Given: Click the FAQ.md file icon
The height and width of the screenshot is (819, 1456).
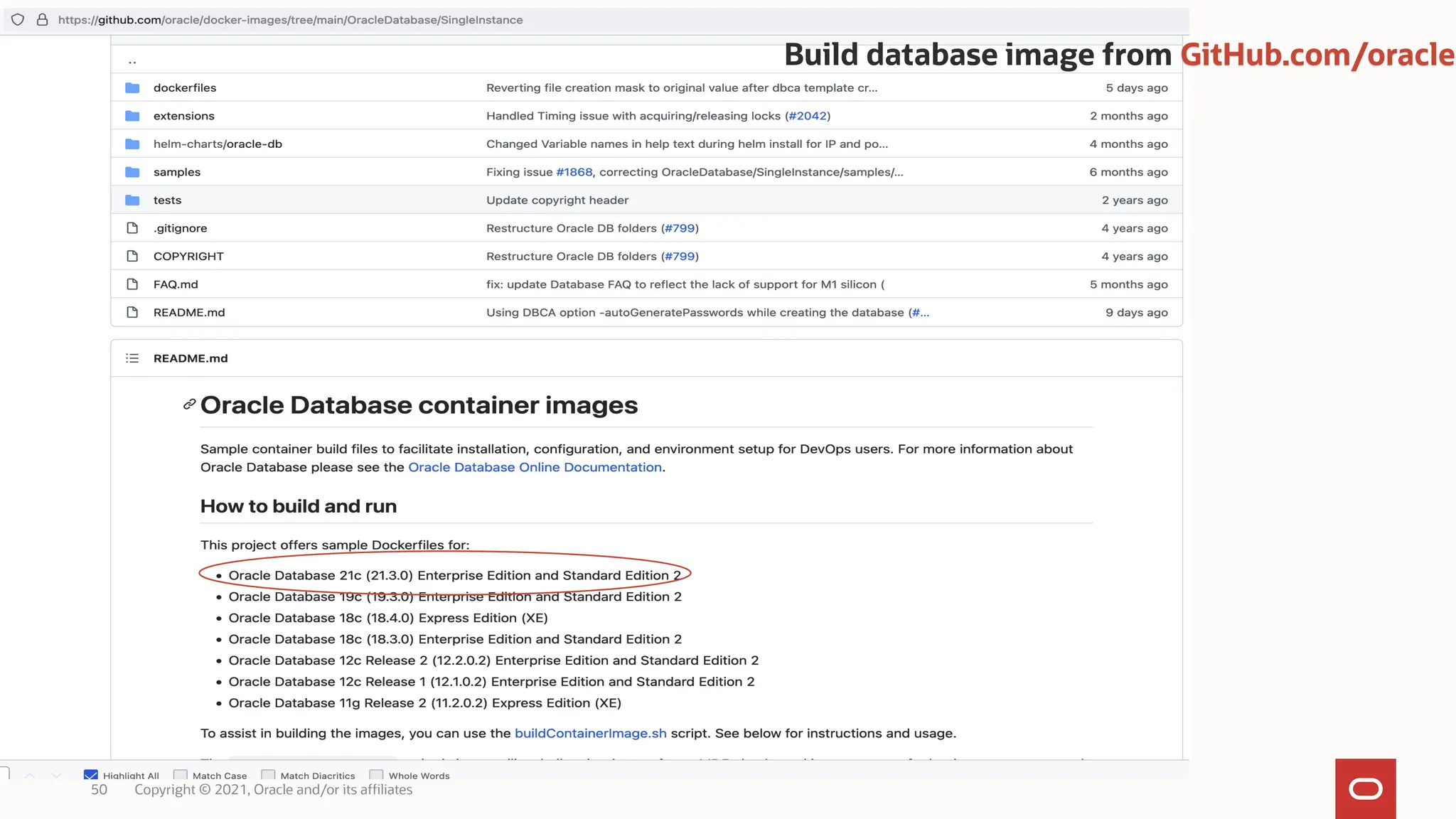Looking at the screenshot, I should click(132, 284).
